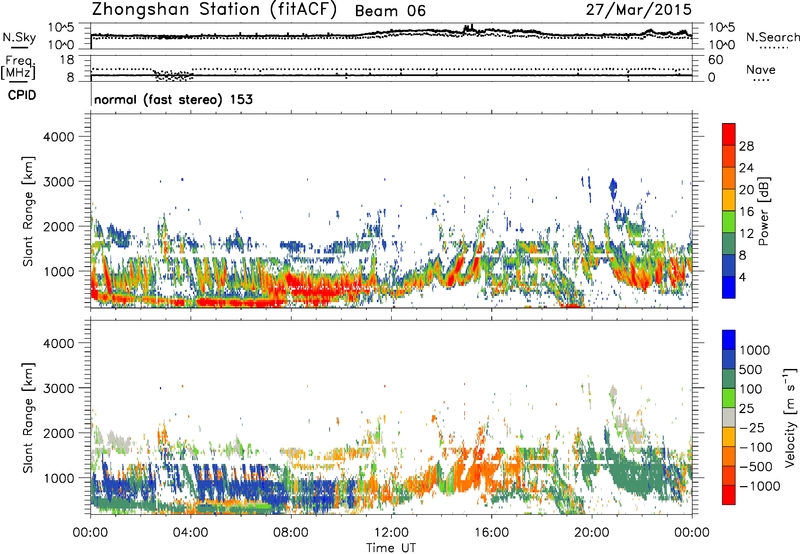Image resolution: width=800 pixels, height=554 pixels.
Task: Click the '18' MHz frequency tick label
Action: click(x=67, y=60)
